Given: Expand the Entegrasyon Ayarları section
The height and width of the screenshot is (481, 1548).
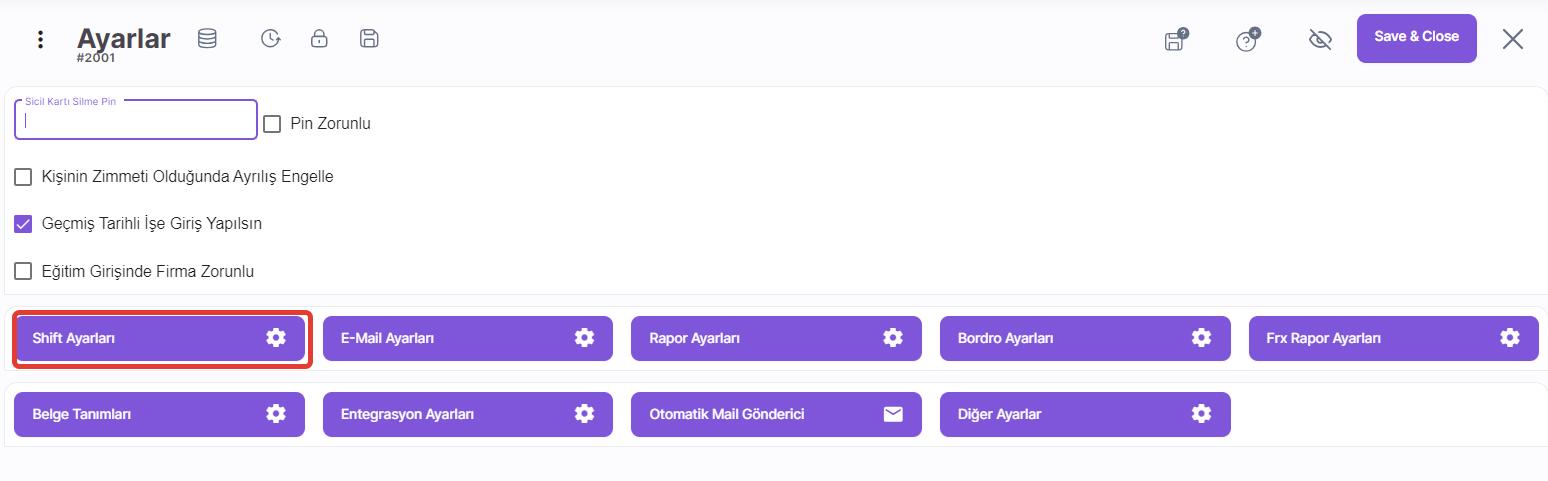Looking at the screenshot, I should (x=467, y=414).
